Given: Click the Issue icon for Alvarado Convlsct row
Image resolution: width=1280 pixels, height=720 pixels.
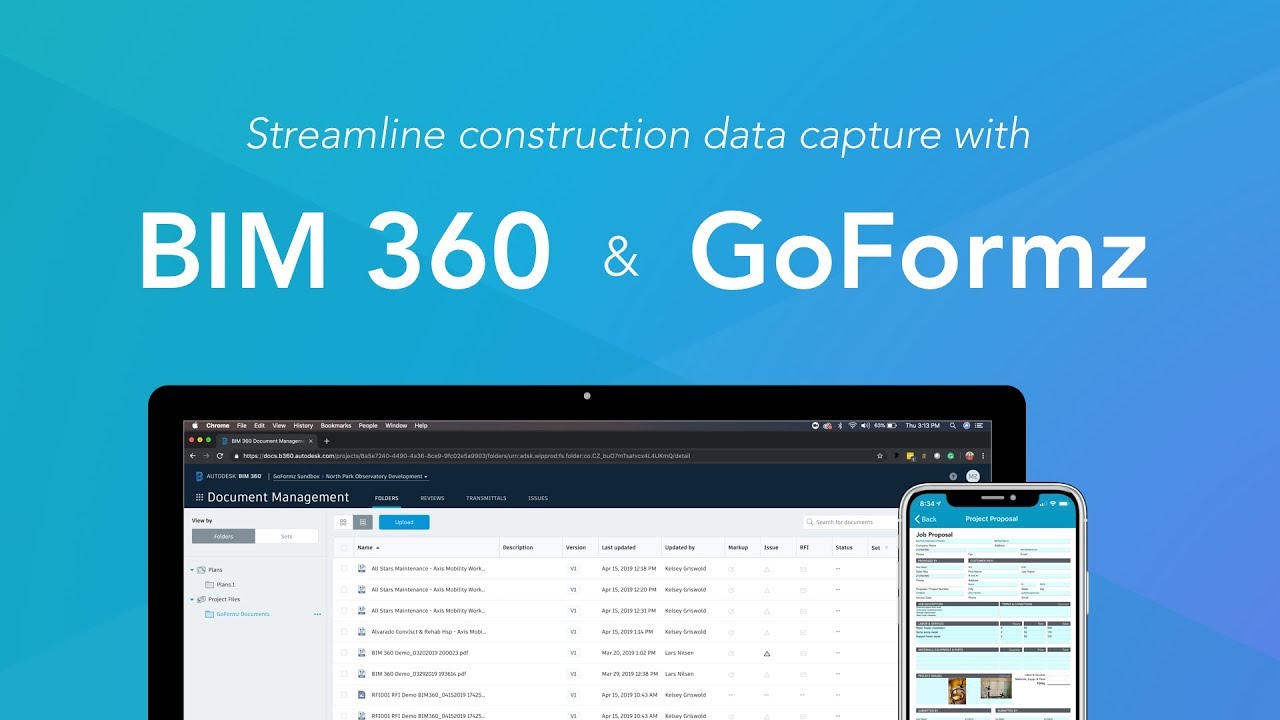Looking at the screenshot, I should [x=767, y=632].
